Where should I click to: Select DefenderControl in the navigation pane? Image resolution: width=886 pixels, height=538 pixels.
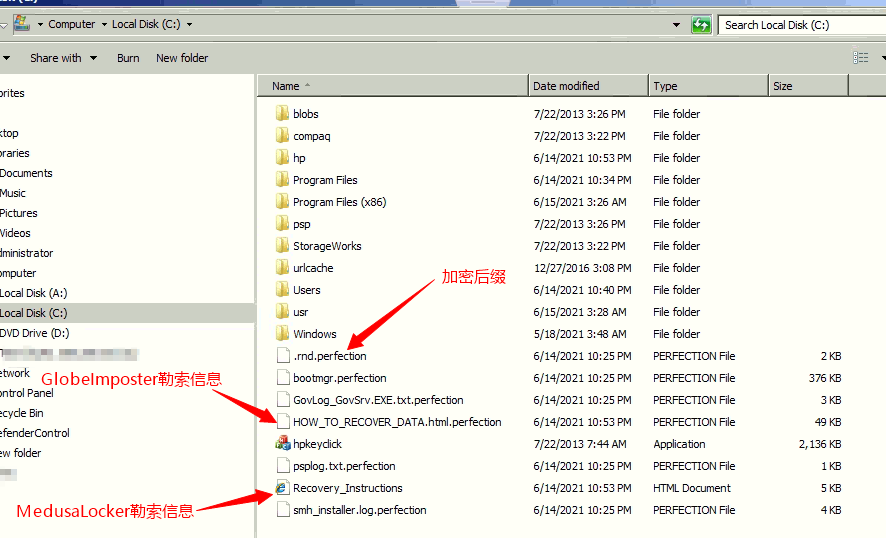click(34, 433)
